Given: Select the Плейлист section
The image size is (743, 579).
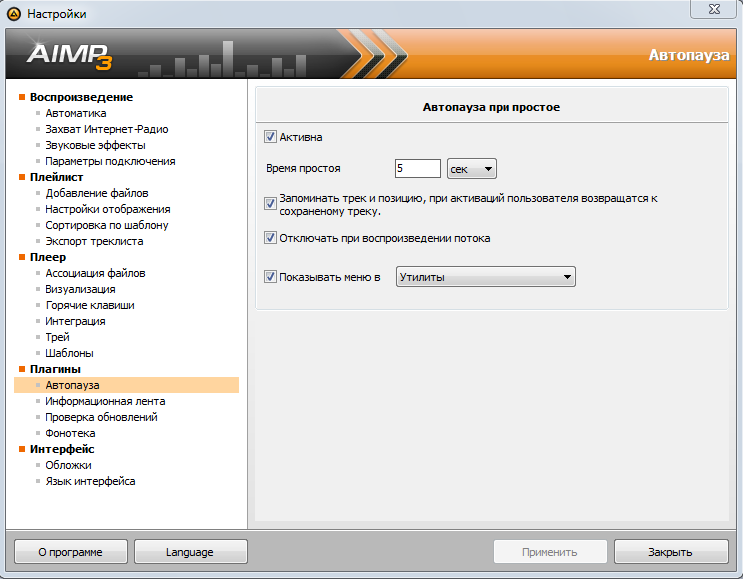Looking at the screenshot, I should pos(56,177).
